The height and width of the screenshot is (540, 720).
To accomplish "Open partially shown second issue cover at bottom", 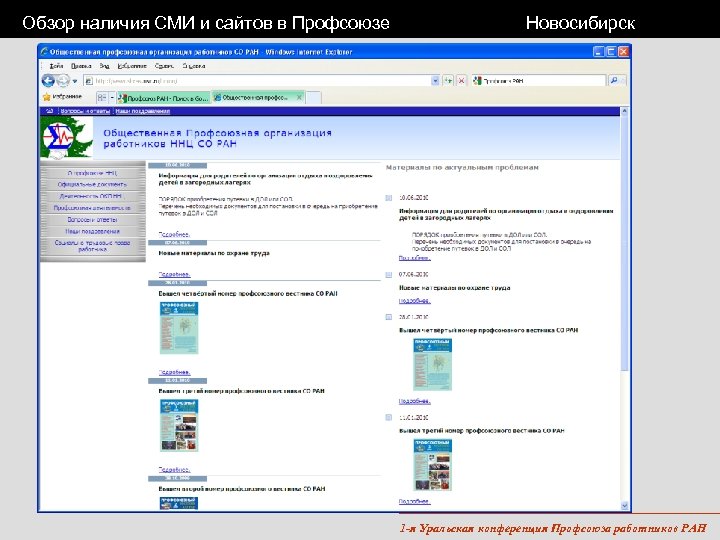I will (x=179, y=503).
